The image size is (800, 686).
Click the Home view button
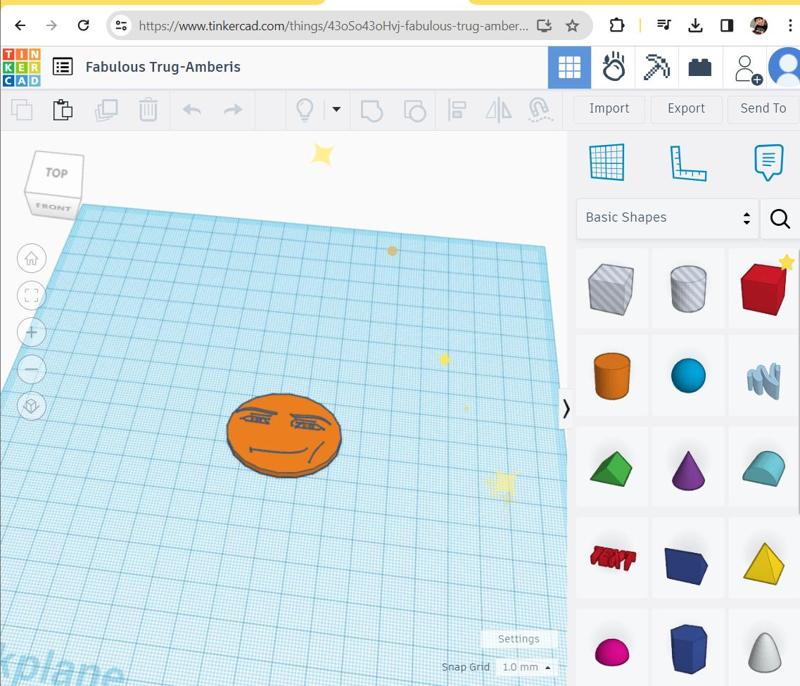32,258
